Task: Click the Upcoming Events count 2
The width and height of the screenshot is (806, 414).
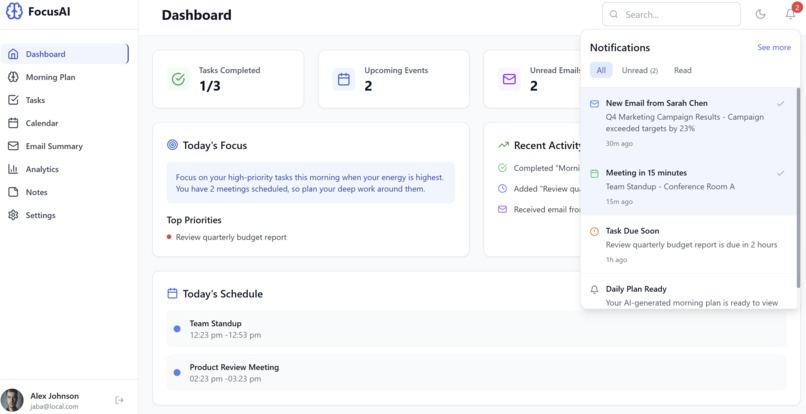Action: click(x=368, y=86)
